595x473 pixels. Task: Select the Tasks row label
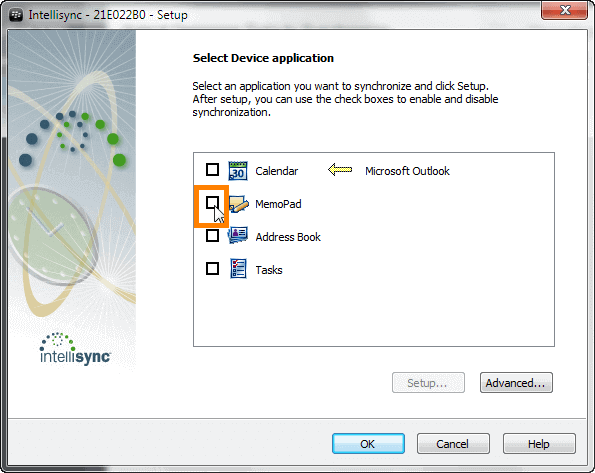[269, 270]
